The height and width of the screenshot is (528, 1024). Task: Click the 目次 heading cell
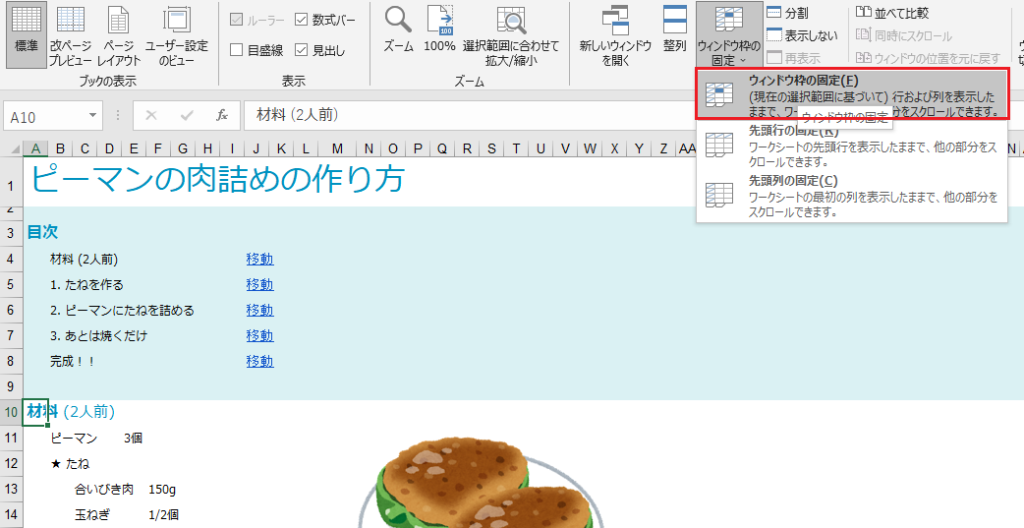point(42,232)
